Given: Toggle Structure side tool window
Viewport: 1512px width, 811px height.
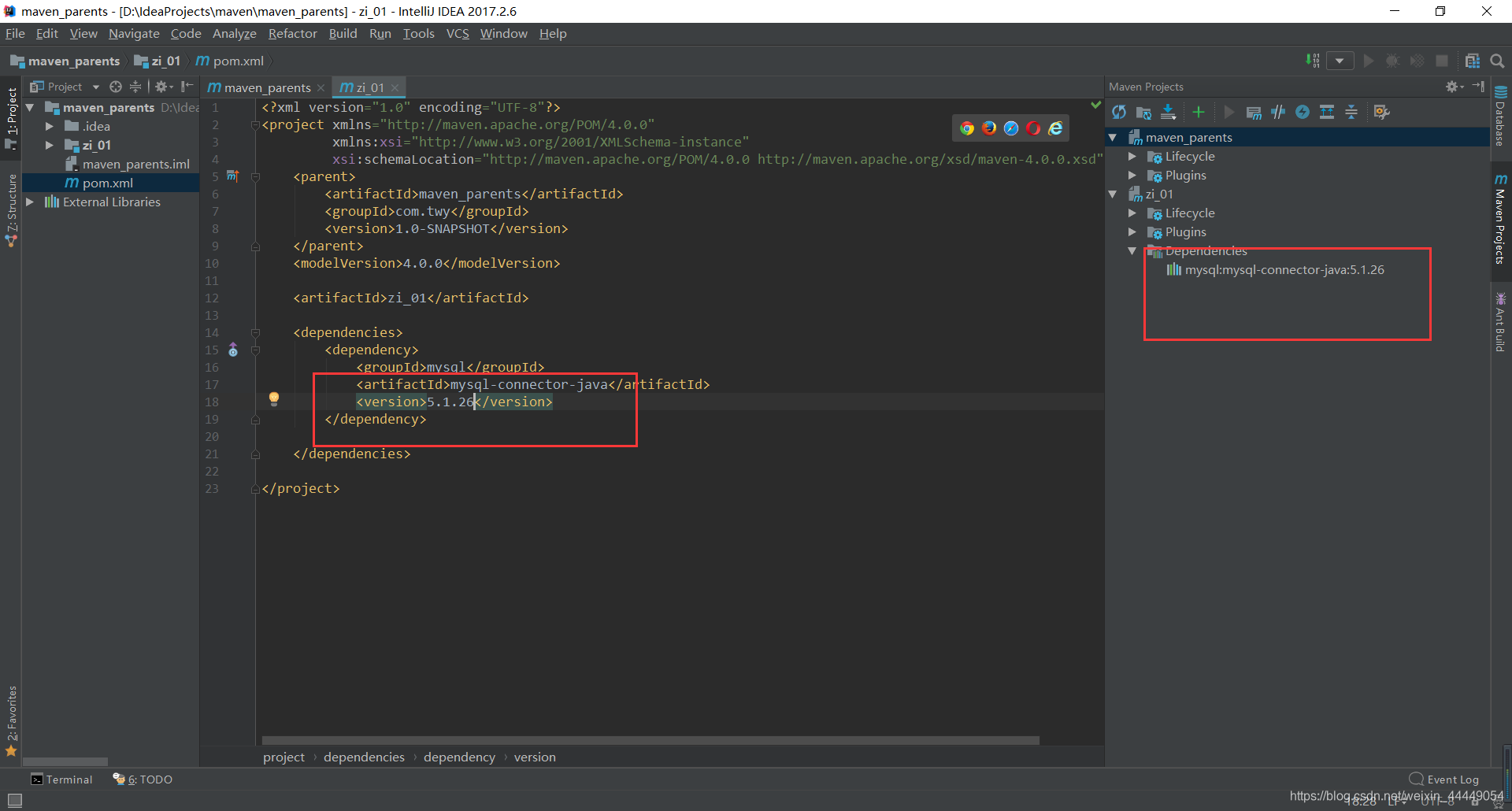Looking at the screenshot, I should (11, 209).
